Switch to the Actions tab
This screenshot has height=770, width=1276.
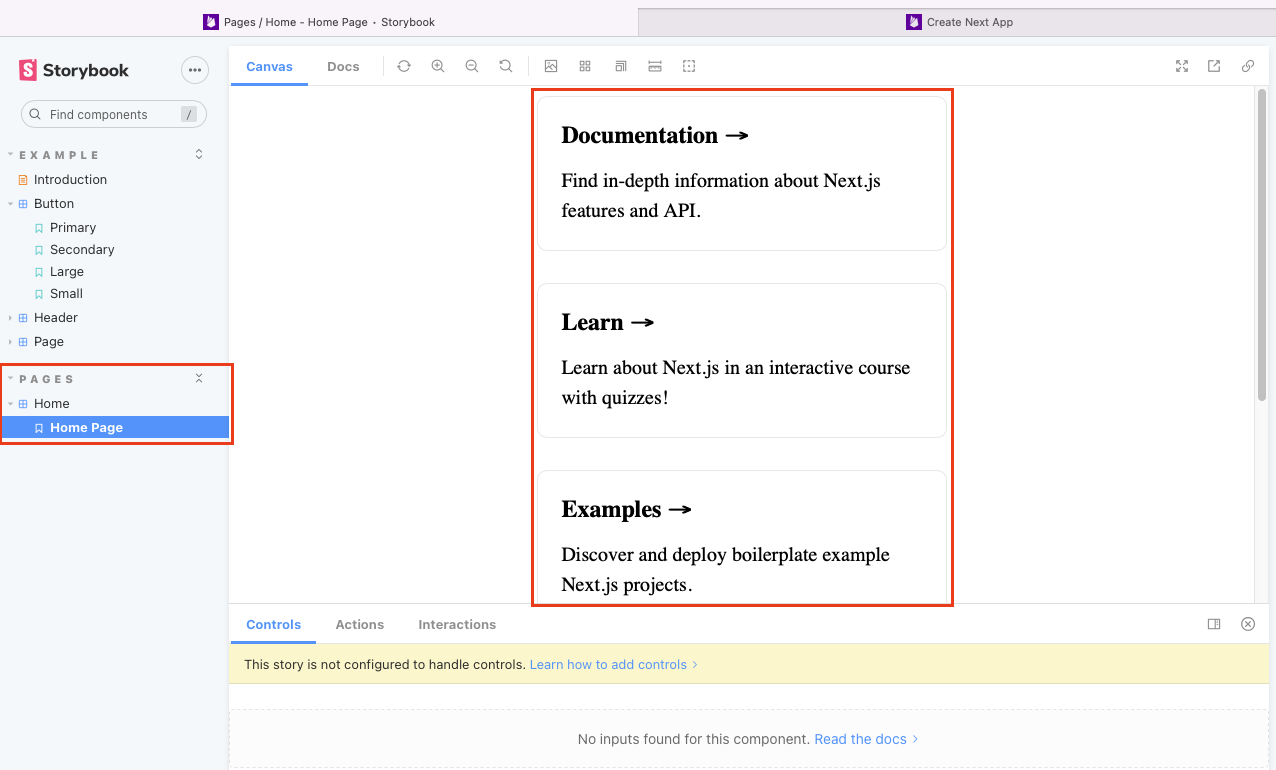tap(360, 624)
